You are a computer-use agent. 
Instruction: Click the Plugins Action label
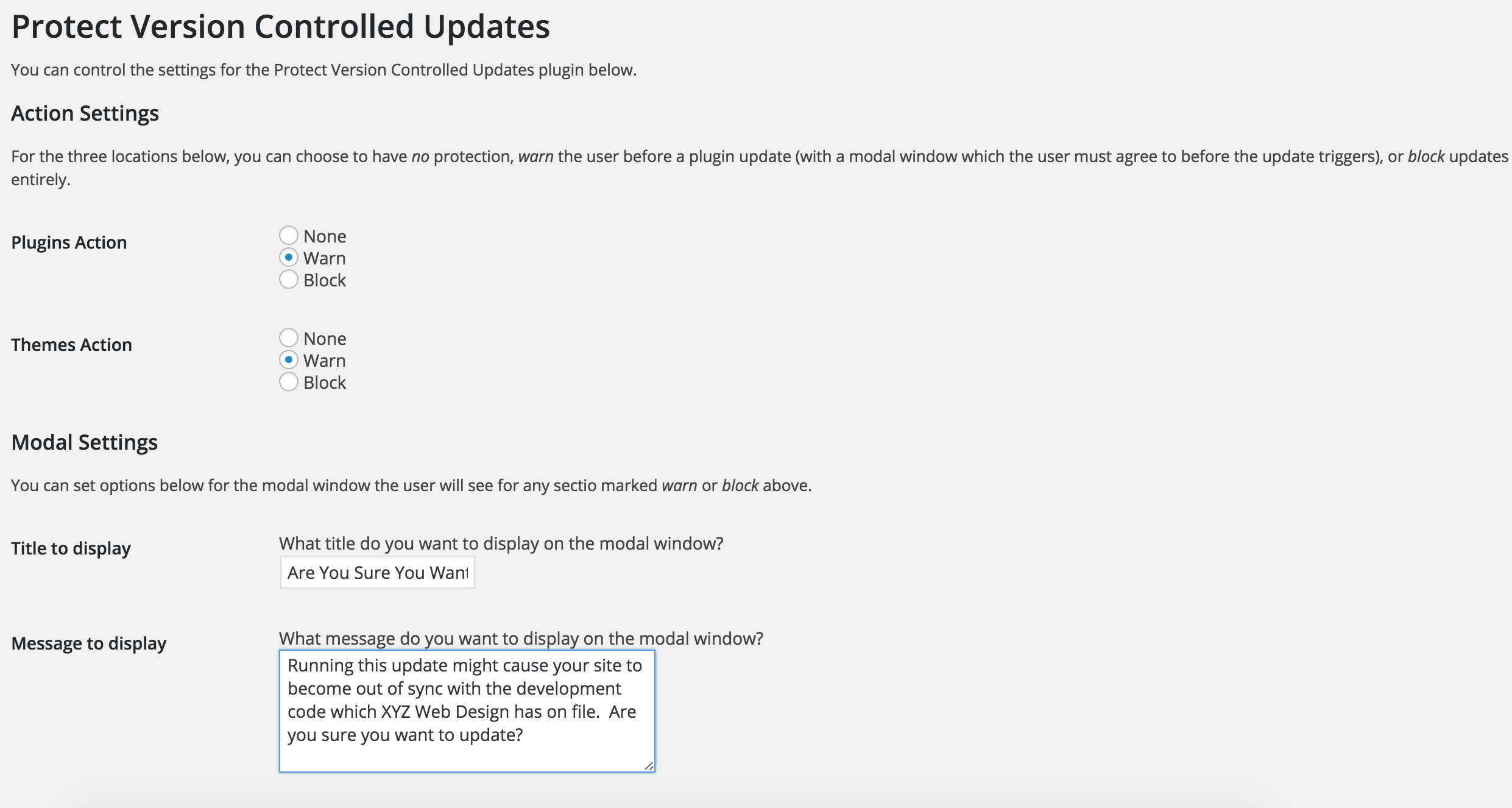pyautogui.click(x=69, y=243)
